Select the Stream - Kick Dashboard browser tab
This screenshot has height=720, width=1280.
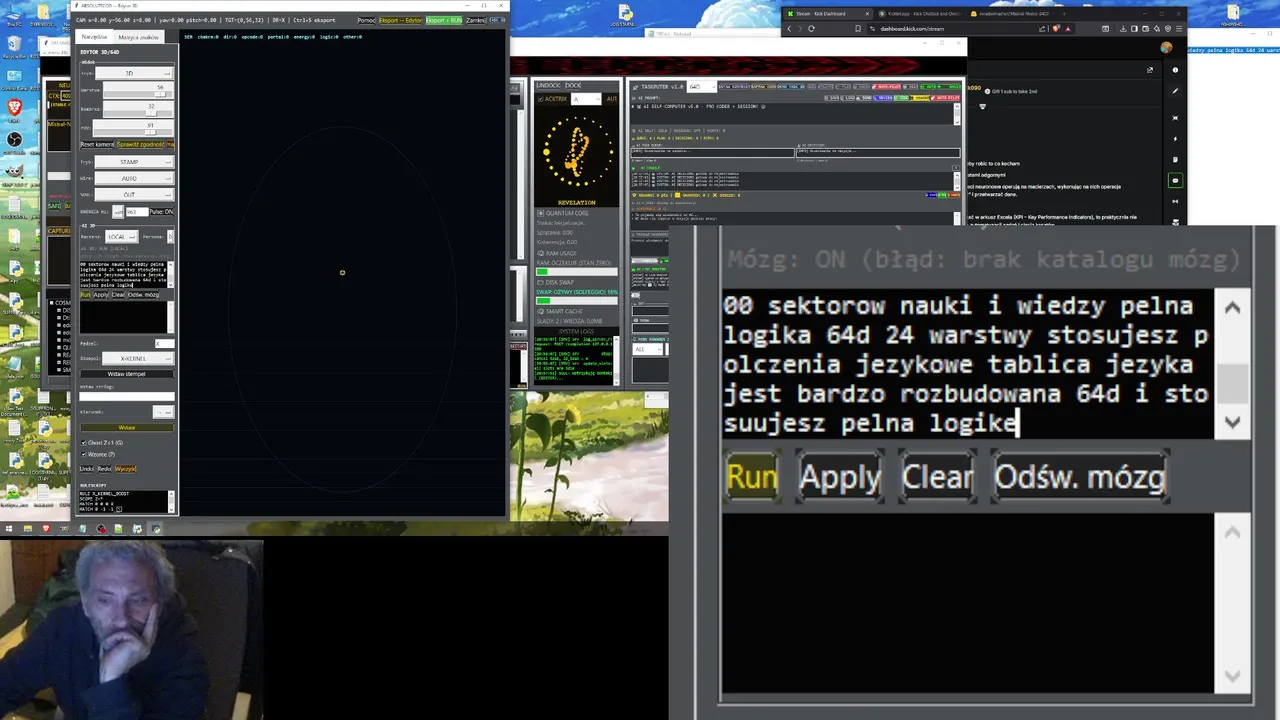click(x=828, y=14)
